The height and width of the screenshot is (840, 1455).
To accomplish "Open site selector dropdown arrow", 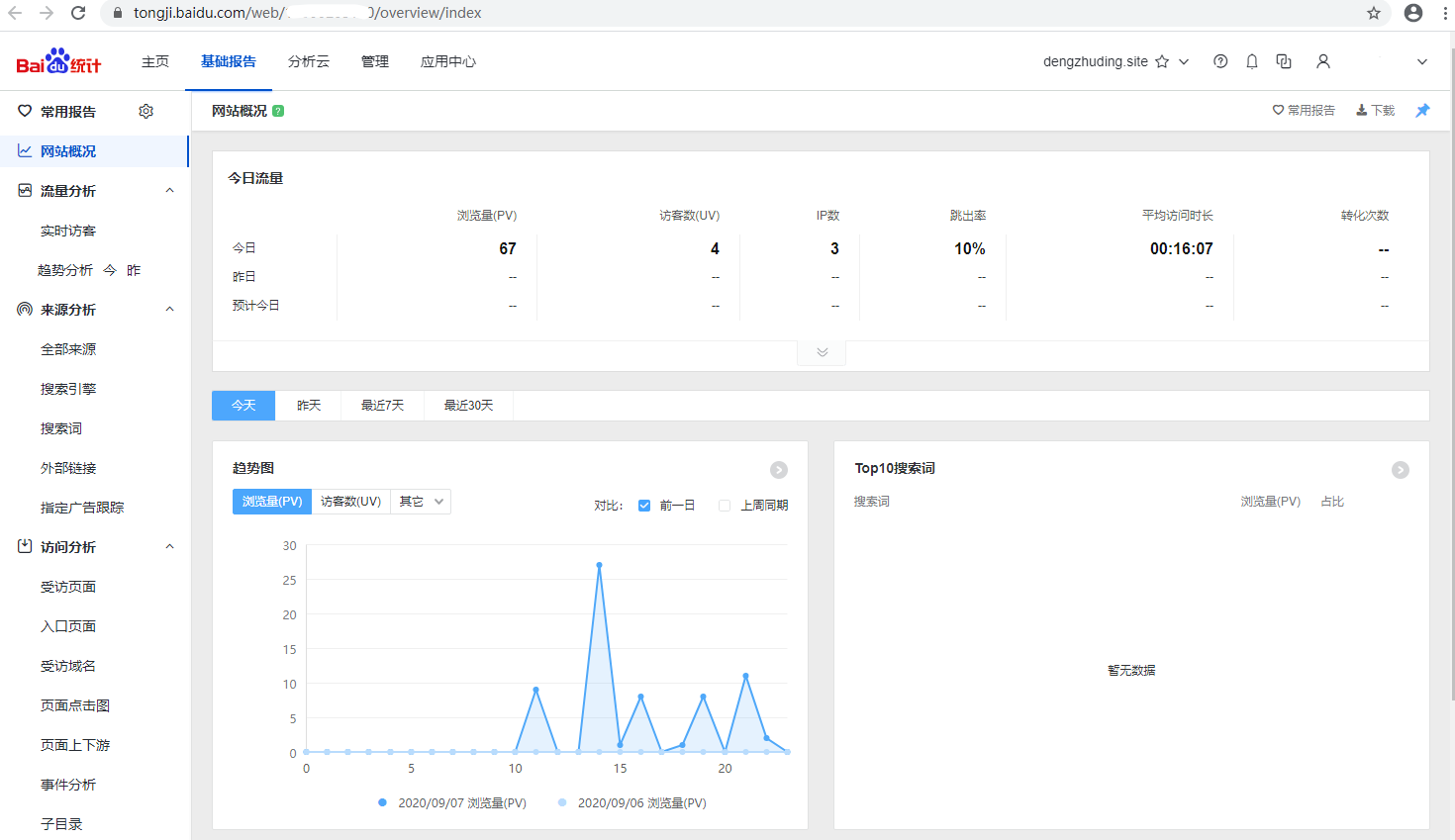I will coord(1184,61).
